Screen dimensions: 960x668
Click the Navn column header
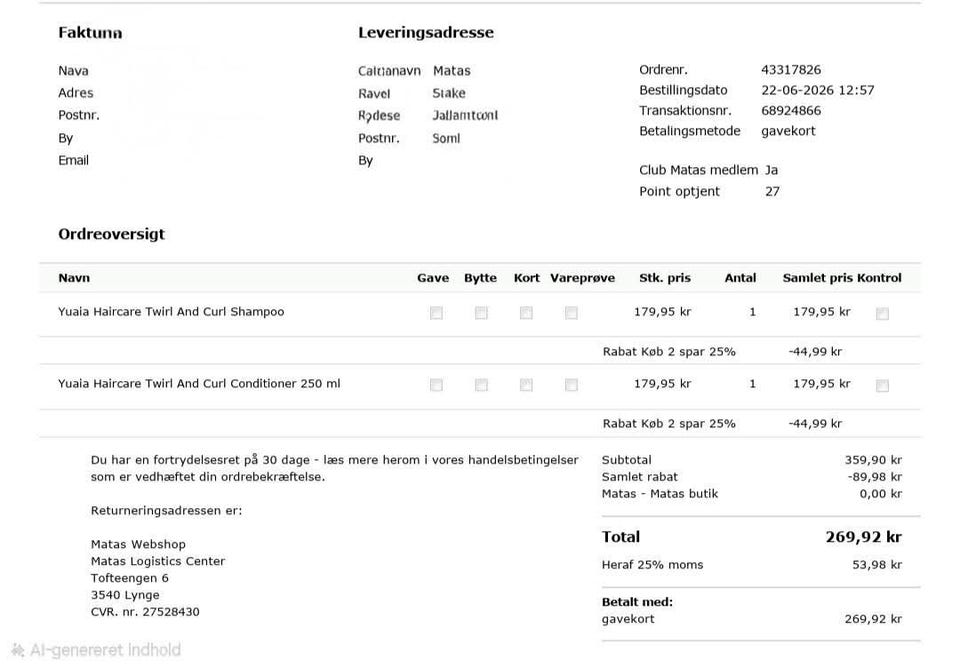[74, 278]
